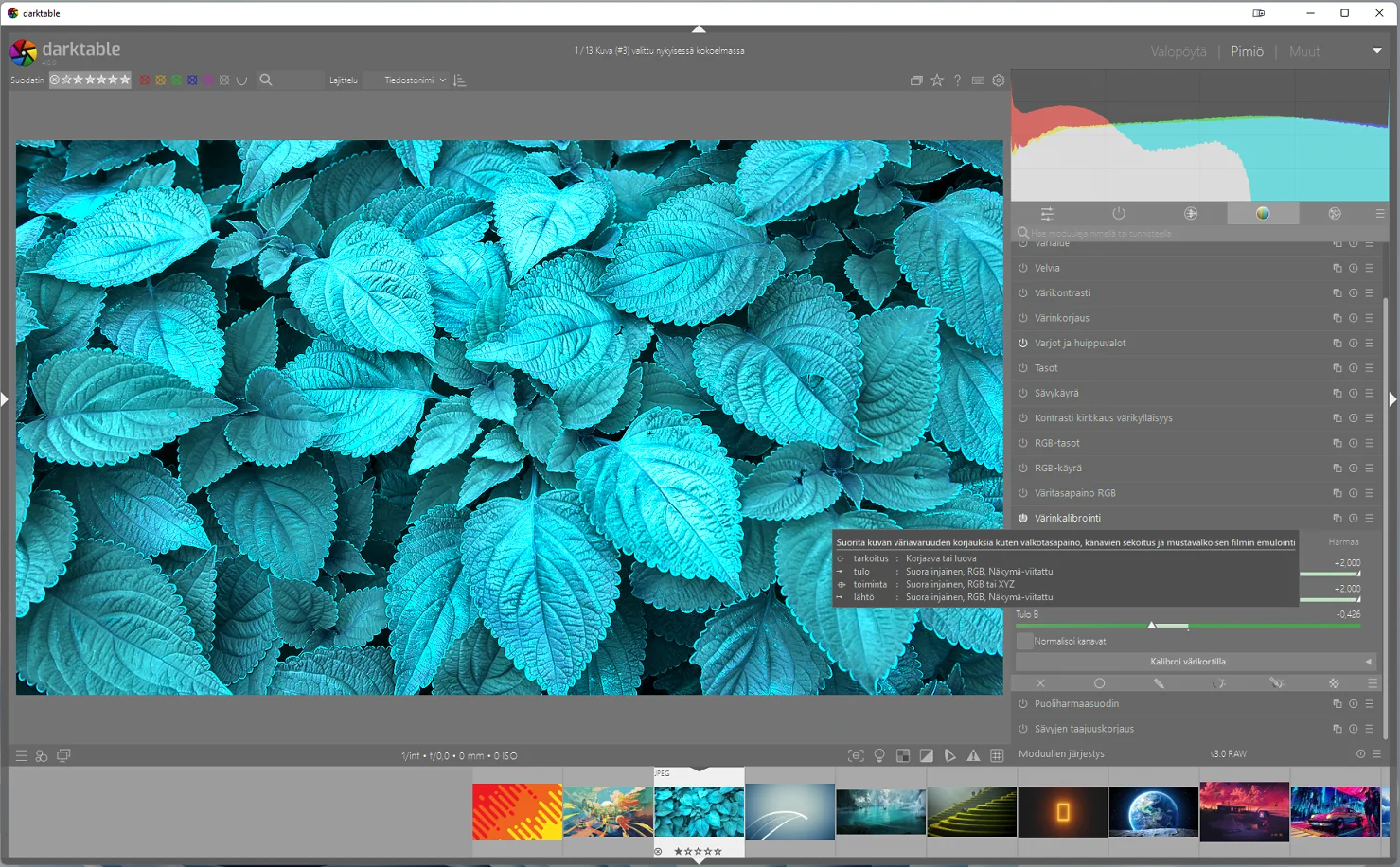Select the Harmaa channel tab

coord(1343,542)
